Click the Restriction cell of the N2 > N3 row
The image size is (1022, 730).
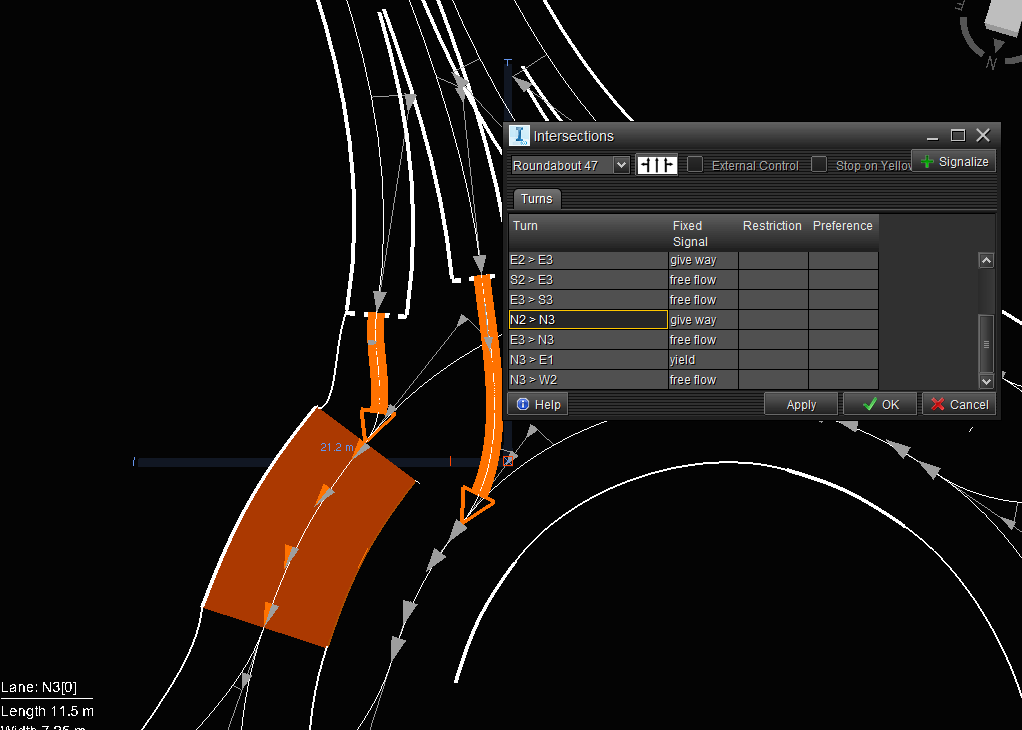[x=771, y=319]
